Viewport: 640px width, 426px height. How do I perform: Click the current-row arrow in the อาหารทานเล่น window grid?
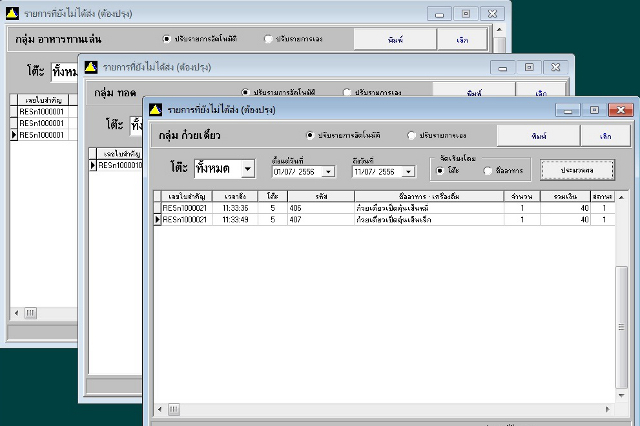pyautogui.click(x=13, y=135)
